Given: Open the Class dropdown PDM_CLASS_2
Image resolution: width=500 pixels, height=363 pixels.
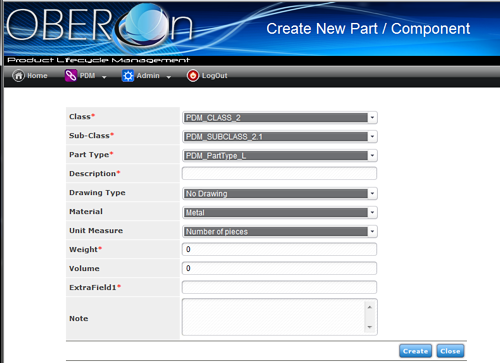Looking at the screenshot, I should pyautogui.click(x=280, y=118).
